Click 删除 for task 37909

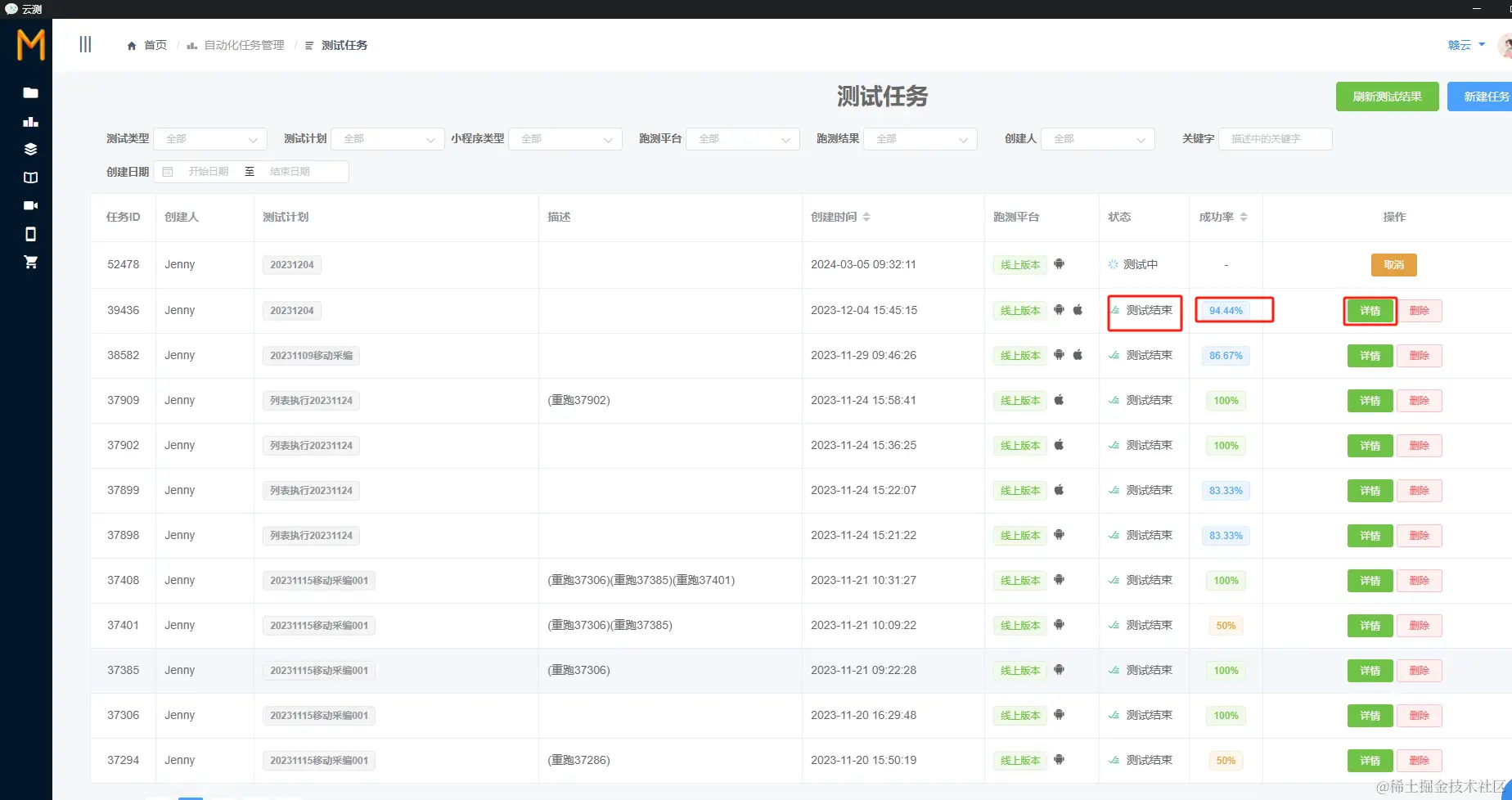pyautogui.click(x=1420, y=401)
